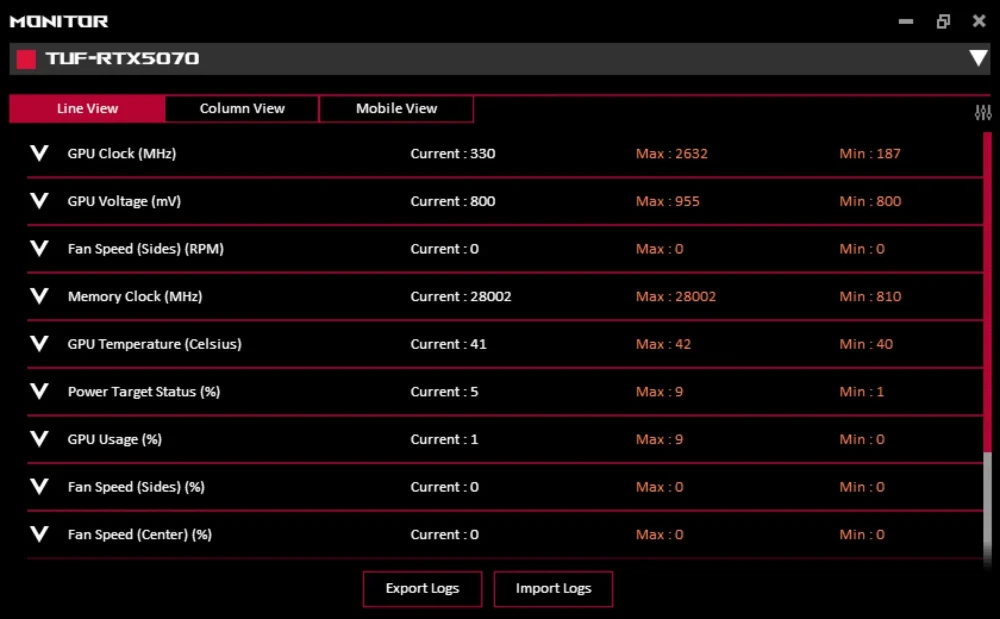This screenshot has height=619, width=1000.
Task: Click the GPU Voltage (mV) label
Action: pos(124,201)
